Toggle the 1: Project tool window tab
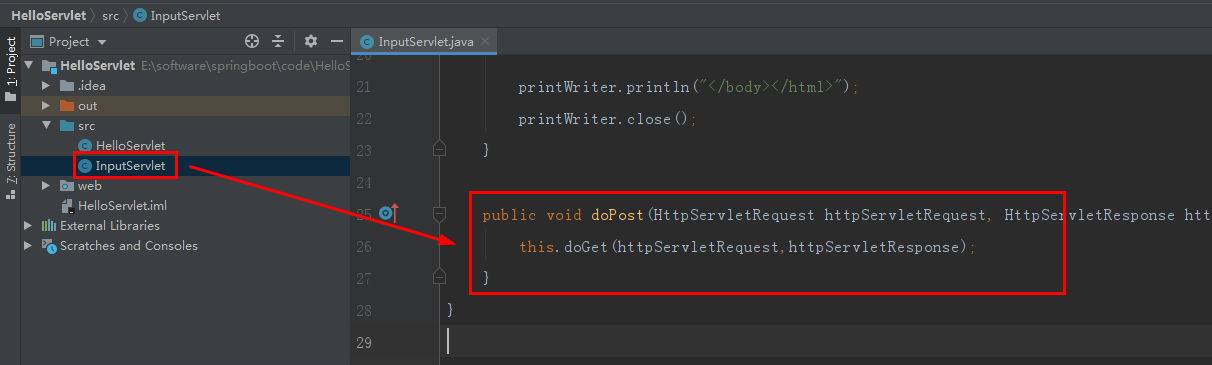Image resolution: width=1212 pixels, height=365 pixels. pos(10,70)
